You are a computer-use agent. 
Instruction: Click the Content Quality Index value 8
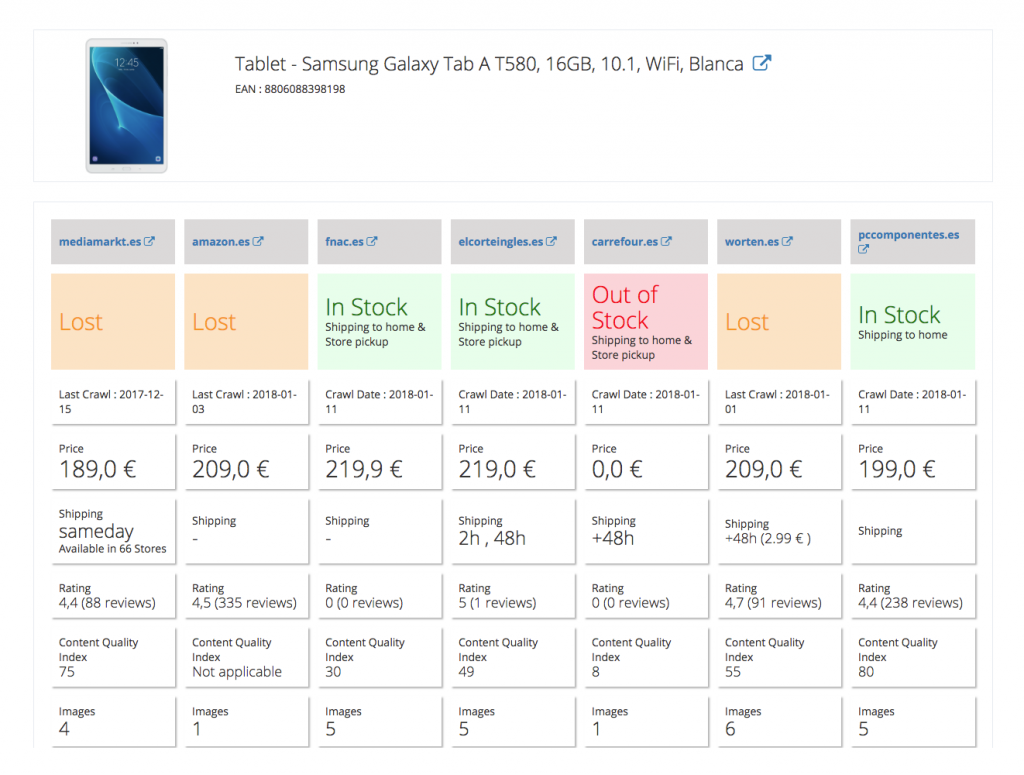(x=596, y=672)
